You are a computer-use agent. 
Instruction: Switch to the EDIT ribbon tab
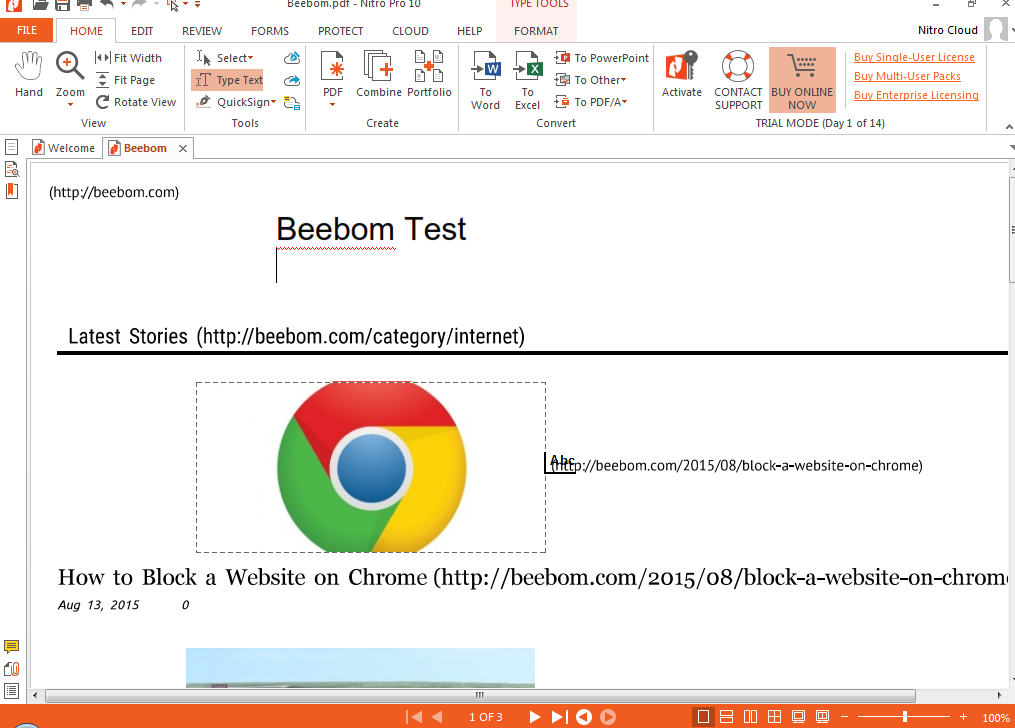coord(142,31)
